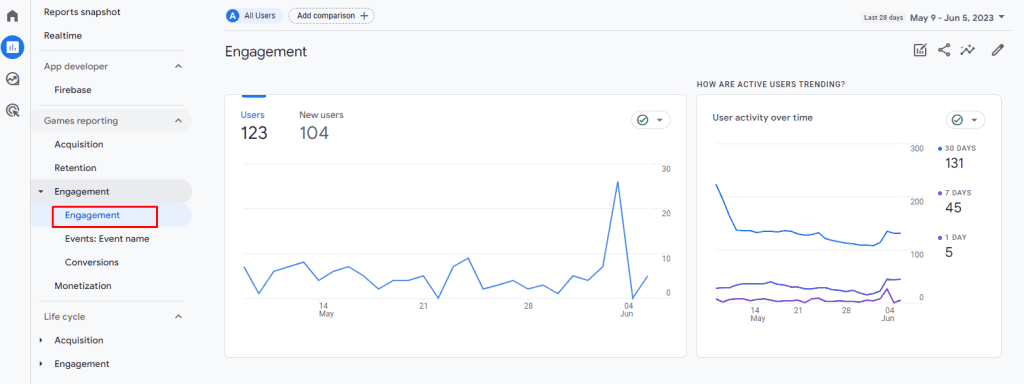The height and width of the screenshot is (384, 1024).
Task: Click the Add comparison button
Action: 331,16
